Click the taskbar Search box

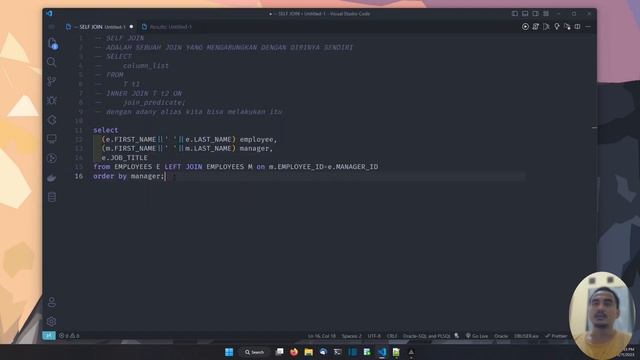point(254,352)
